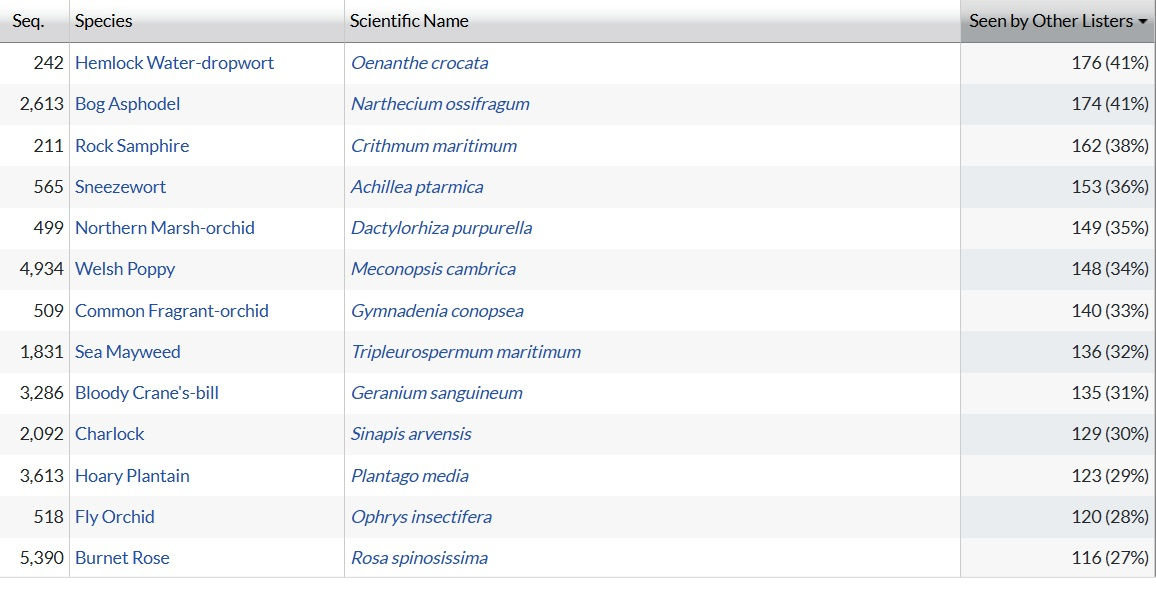Click Common Fragrant-orchid species link
Viewport: 1156px width, 599px height.
click(x=172, y=311)
